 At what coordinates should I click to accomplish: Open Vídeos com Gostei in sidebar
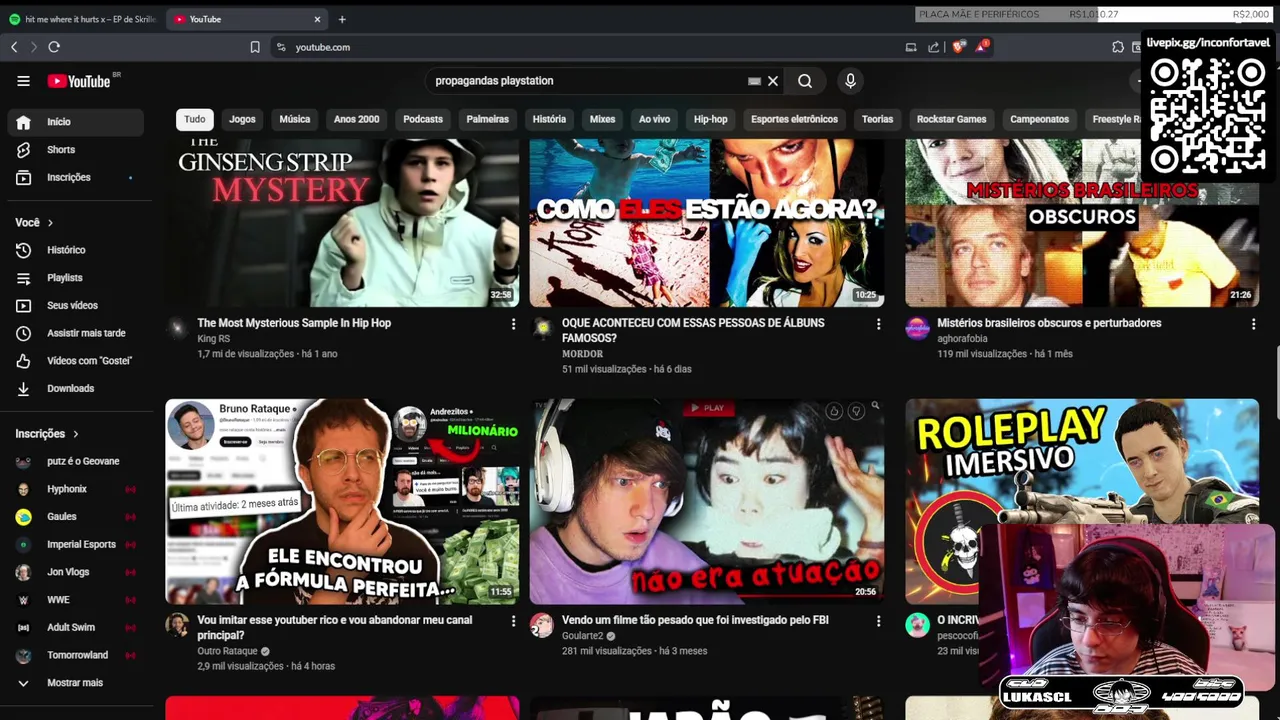coord(75,361)
